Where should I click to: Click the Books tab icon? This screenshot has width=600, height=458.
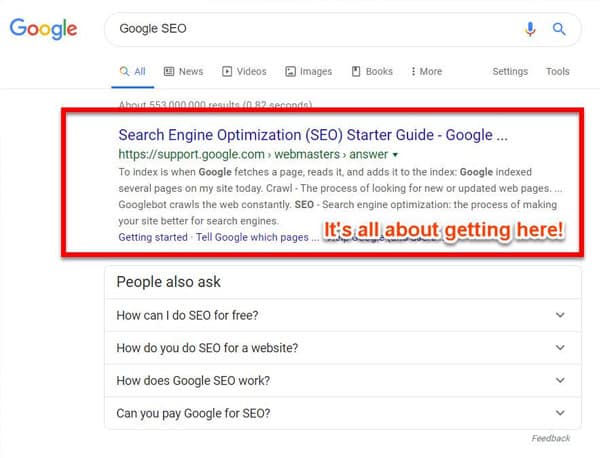tap(356, 72)
